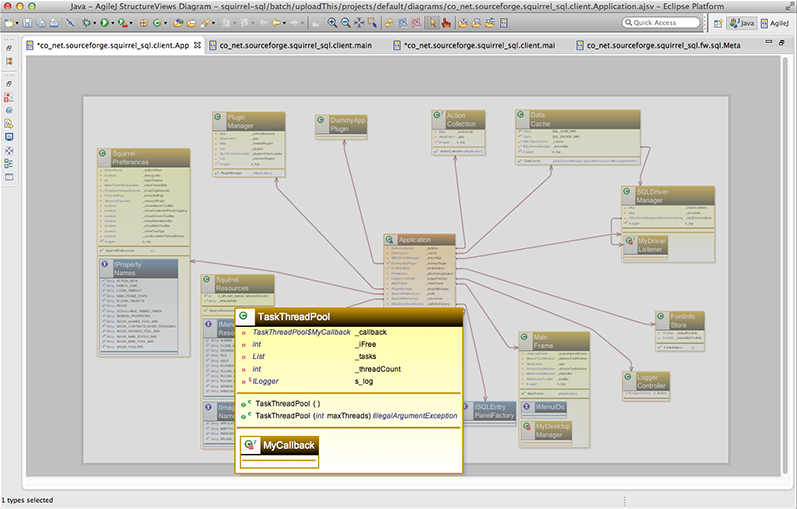The image size is (797, 509).
Task: Switch to the AgileJ perspective
Action: 777,22
